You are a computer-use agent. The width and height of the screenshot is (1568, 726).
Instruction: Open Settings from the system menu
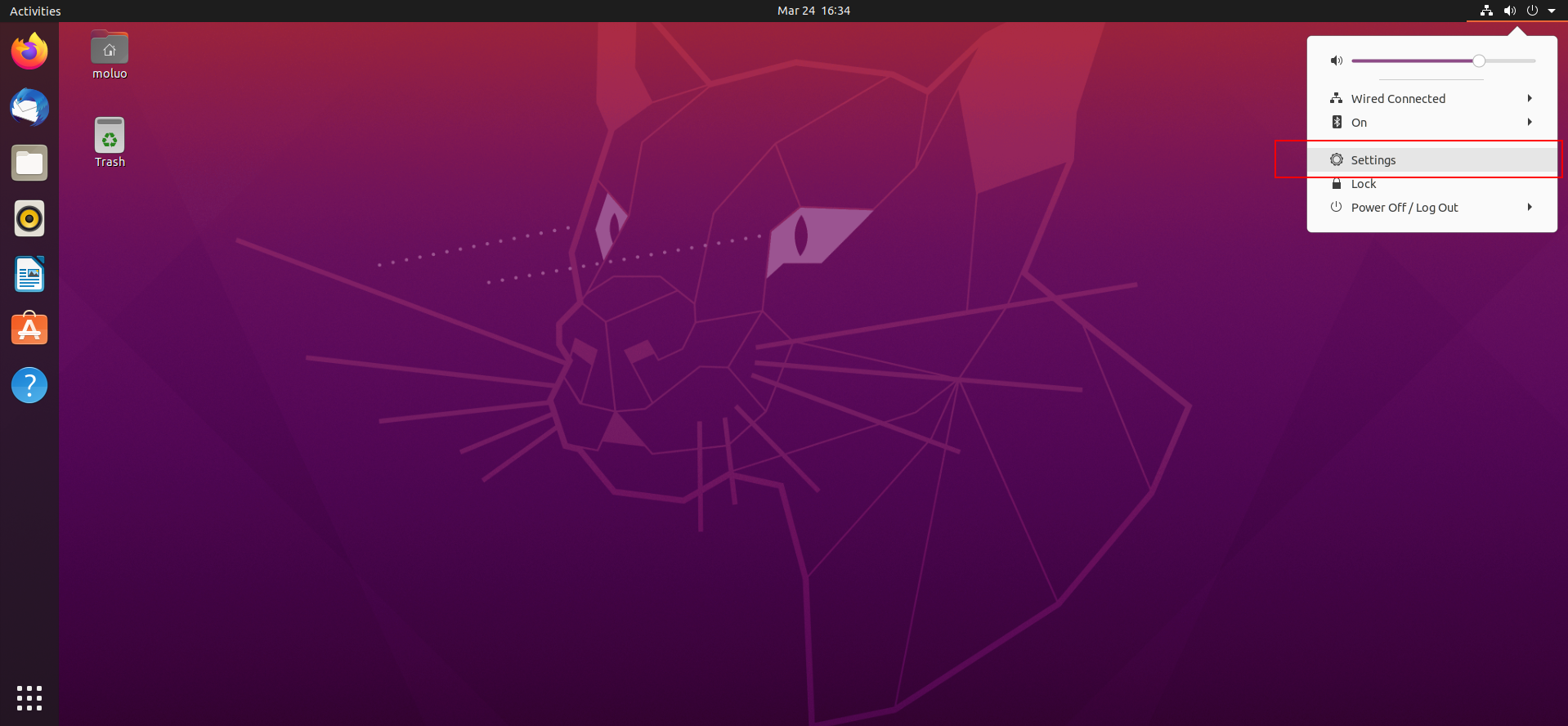(1432, 159)
